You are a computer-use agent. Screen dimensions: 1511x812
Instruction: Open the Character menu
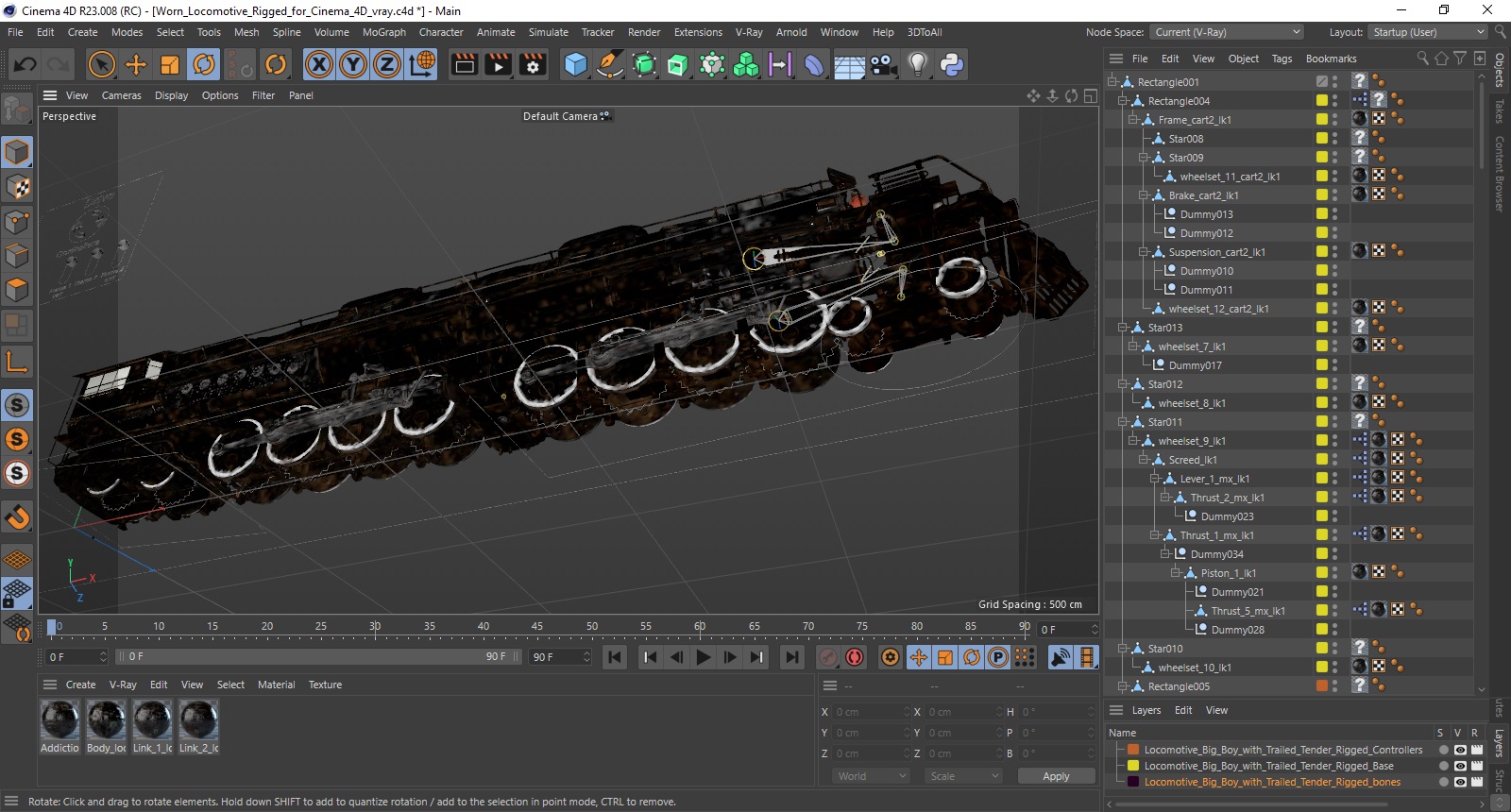pyautogui.click(x=441, y=32)
